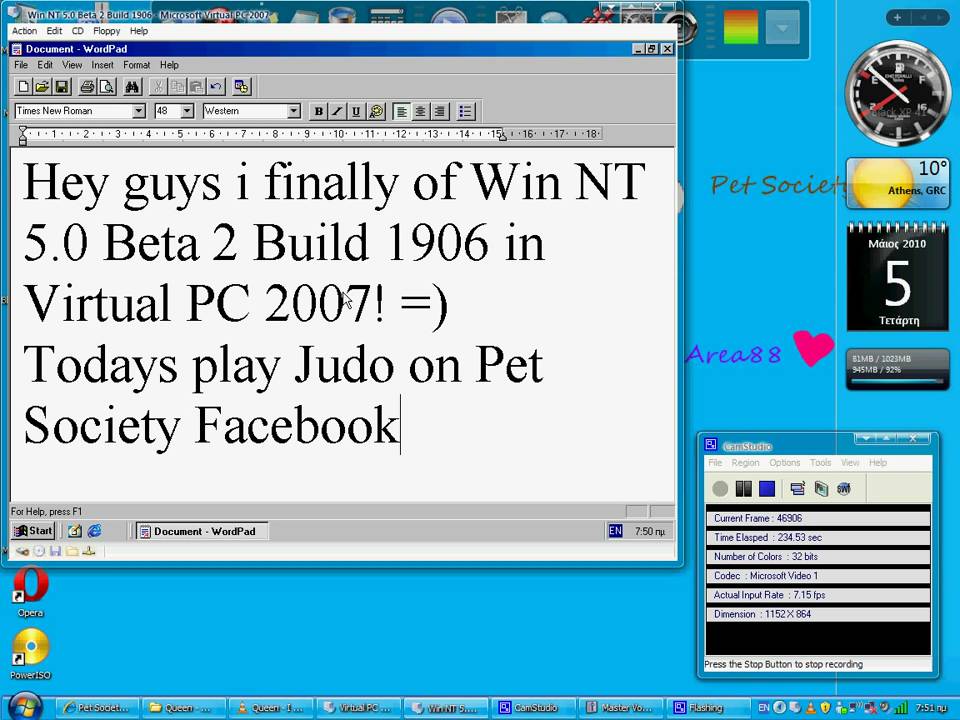Open the font color palette button

click(x=377, y=111)
